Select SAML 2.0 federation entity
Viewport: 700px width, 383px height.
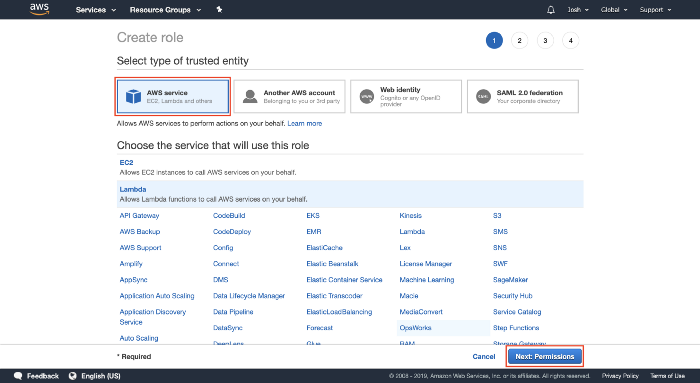pos(523,96)
